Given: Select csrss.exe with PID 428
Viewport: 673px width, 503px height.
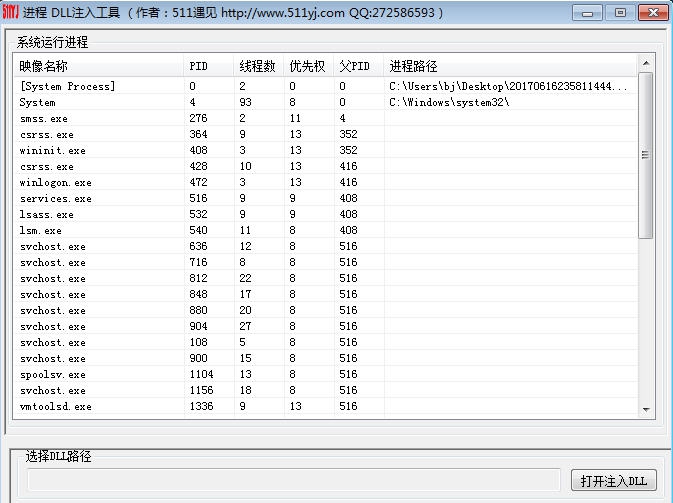Looking at the screenshot, I should click(325, 166).
